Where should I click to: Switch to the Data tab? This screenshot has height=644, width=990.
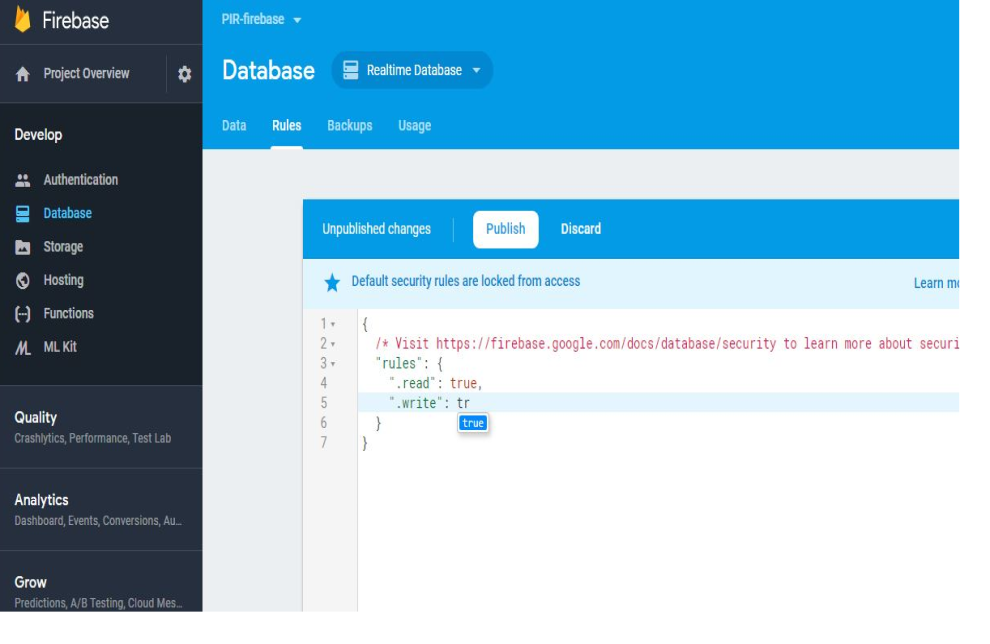234,126
